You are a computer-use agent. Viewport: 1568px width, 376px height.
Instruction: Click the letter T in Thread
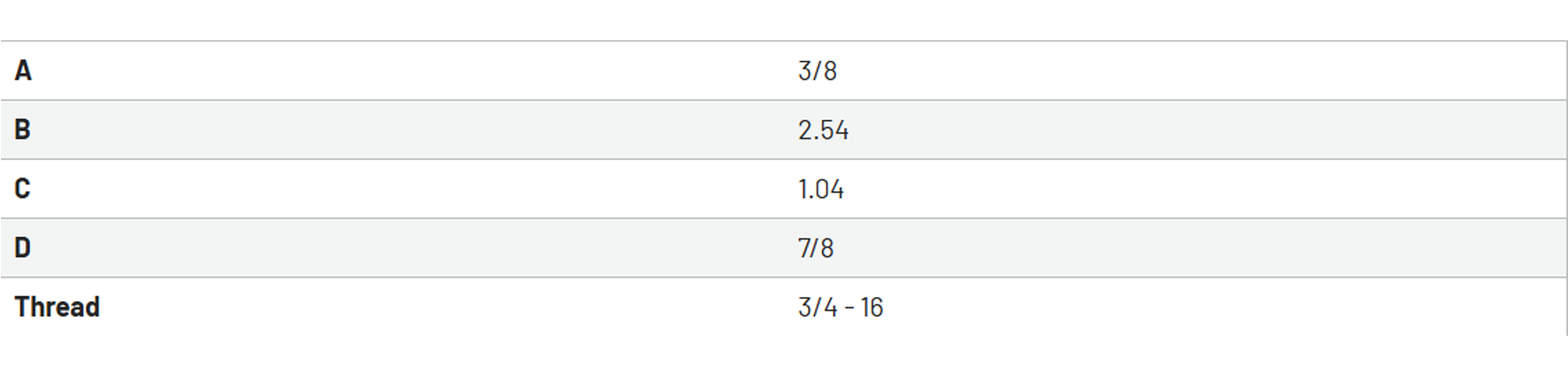22,306
